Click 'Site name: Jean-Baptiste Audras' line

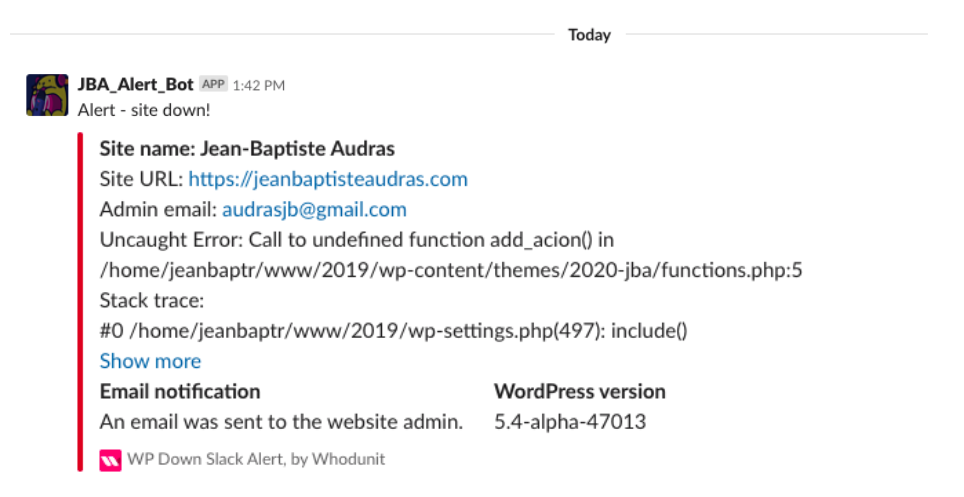point(247,149)
